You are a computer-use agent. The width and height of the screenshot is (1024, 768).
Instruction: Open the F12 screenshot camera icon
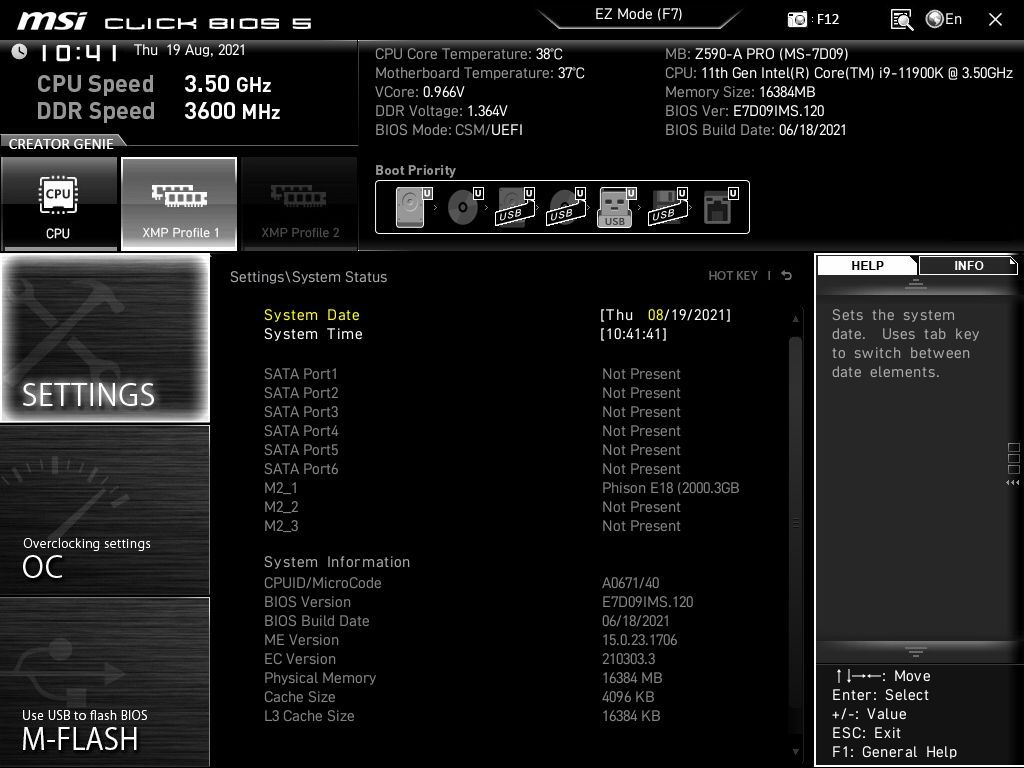click(x=797, y=19)
